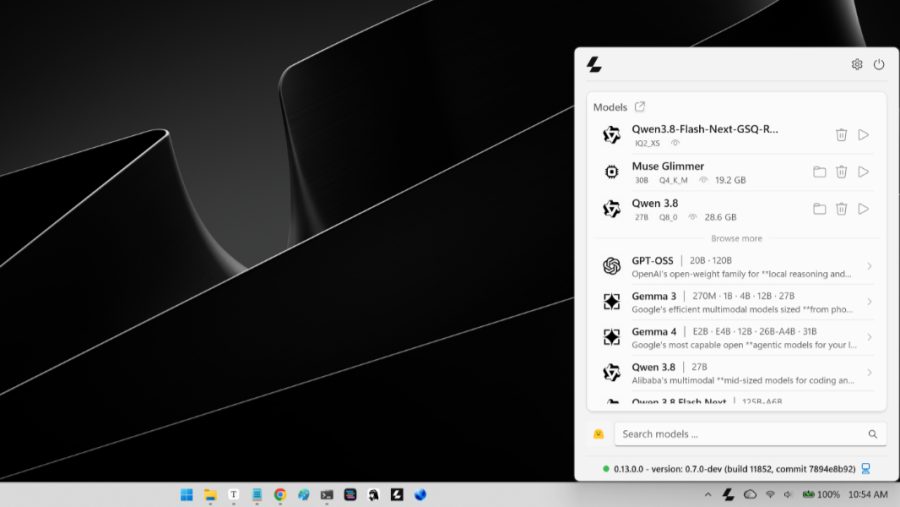Delete the Qwen3.8-Flash-Next-GSQ model
This screenshot has width=900, height=507.
841,135
